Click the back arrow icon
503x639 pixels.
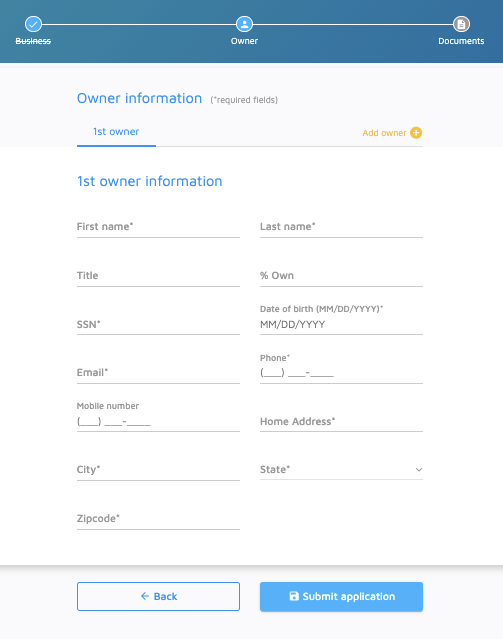(x=145, y=596)
